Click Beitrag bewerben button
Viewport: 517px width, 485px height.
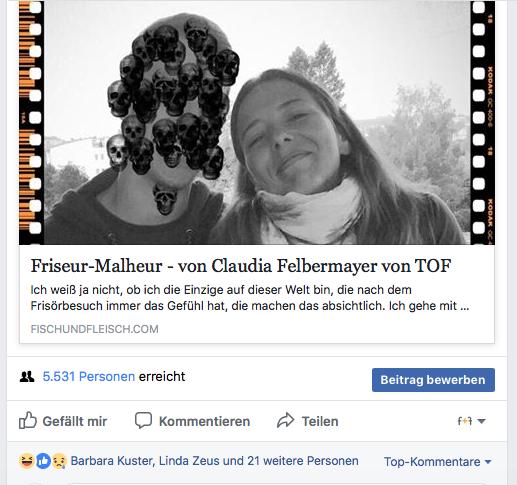433,380
